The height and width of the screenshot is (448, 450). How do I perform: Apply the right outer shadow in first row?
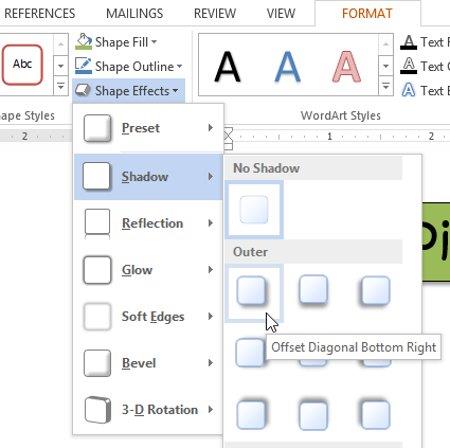[x=375, y=290]
